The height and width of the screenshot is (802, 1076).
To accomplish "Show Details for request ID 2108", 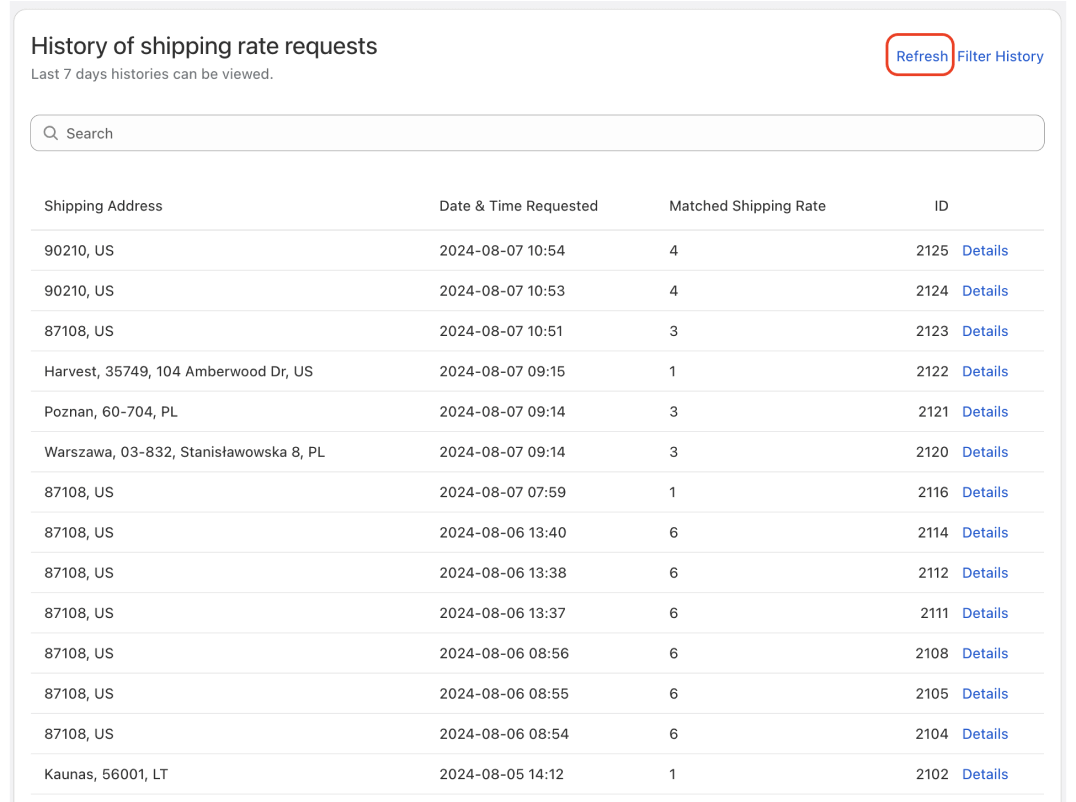I will tap(985, 653).
